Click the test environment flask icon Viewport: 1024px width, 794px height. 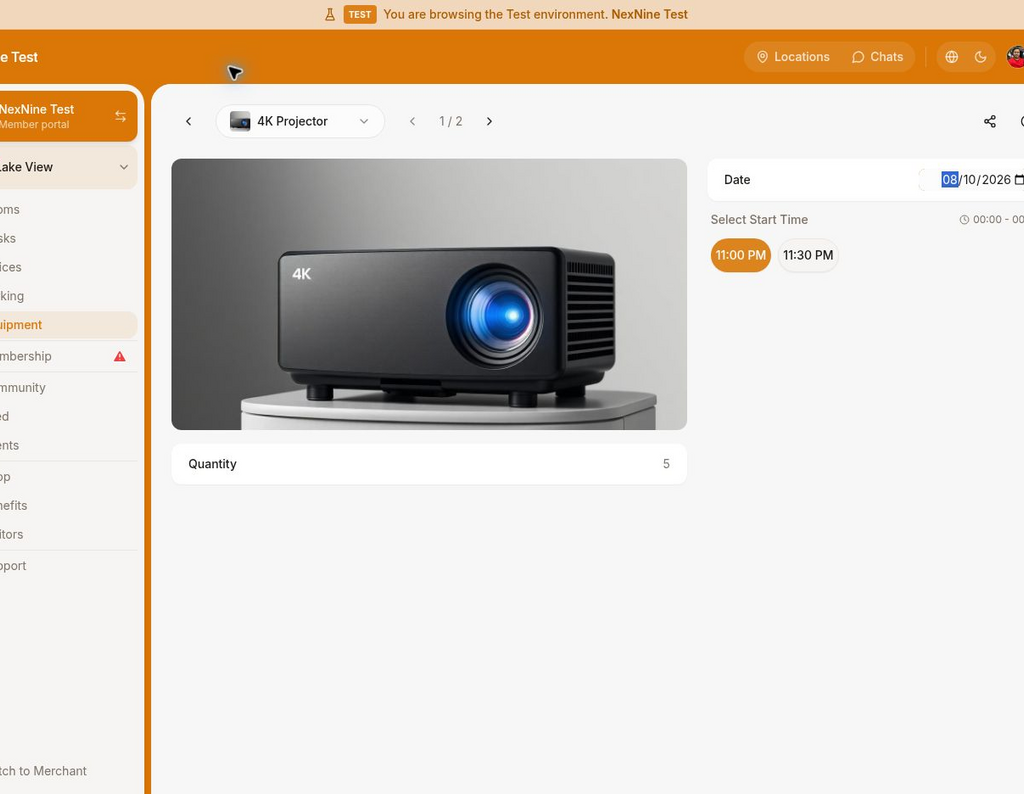pyautogui.click(x=330, y=14)
